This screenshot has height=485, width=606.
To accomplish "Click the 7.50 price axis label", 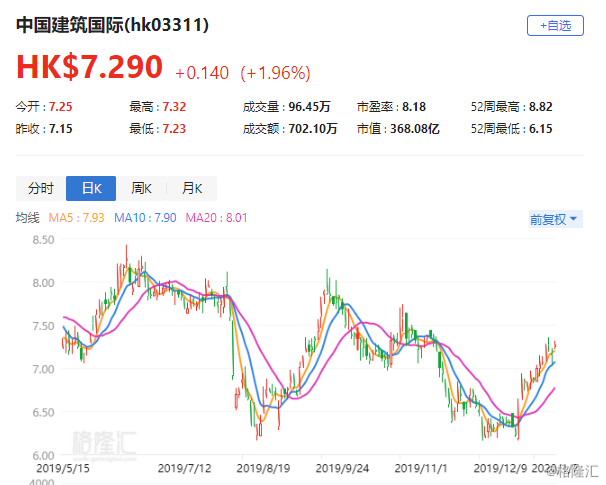I will 43,326.
